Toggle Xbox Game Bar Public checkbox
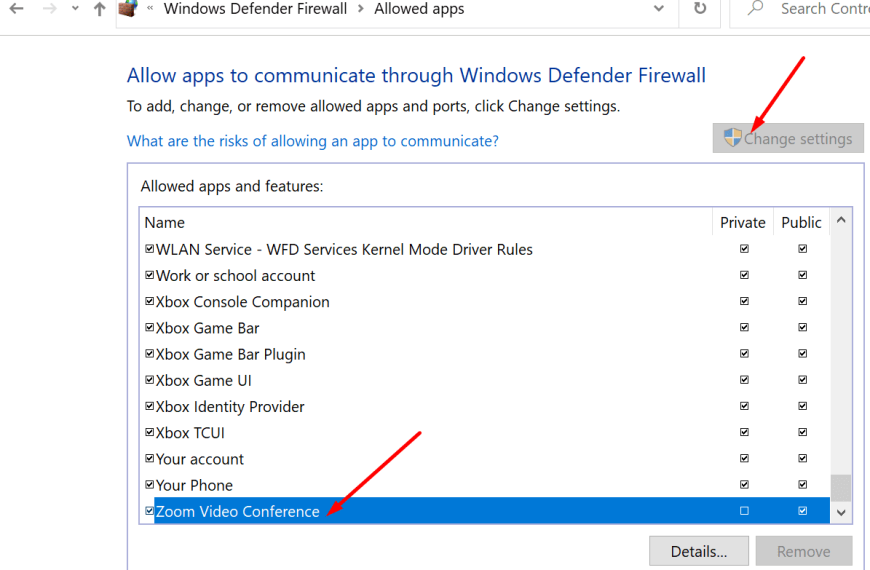This screenshot has width=870, height=570. tap(802, 327)
